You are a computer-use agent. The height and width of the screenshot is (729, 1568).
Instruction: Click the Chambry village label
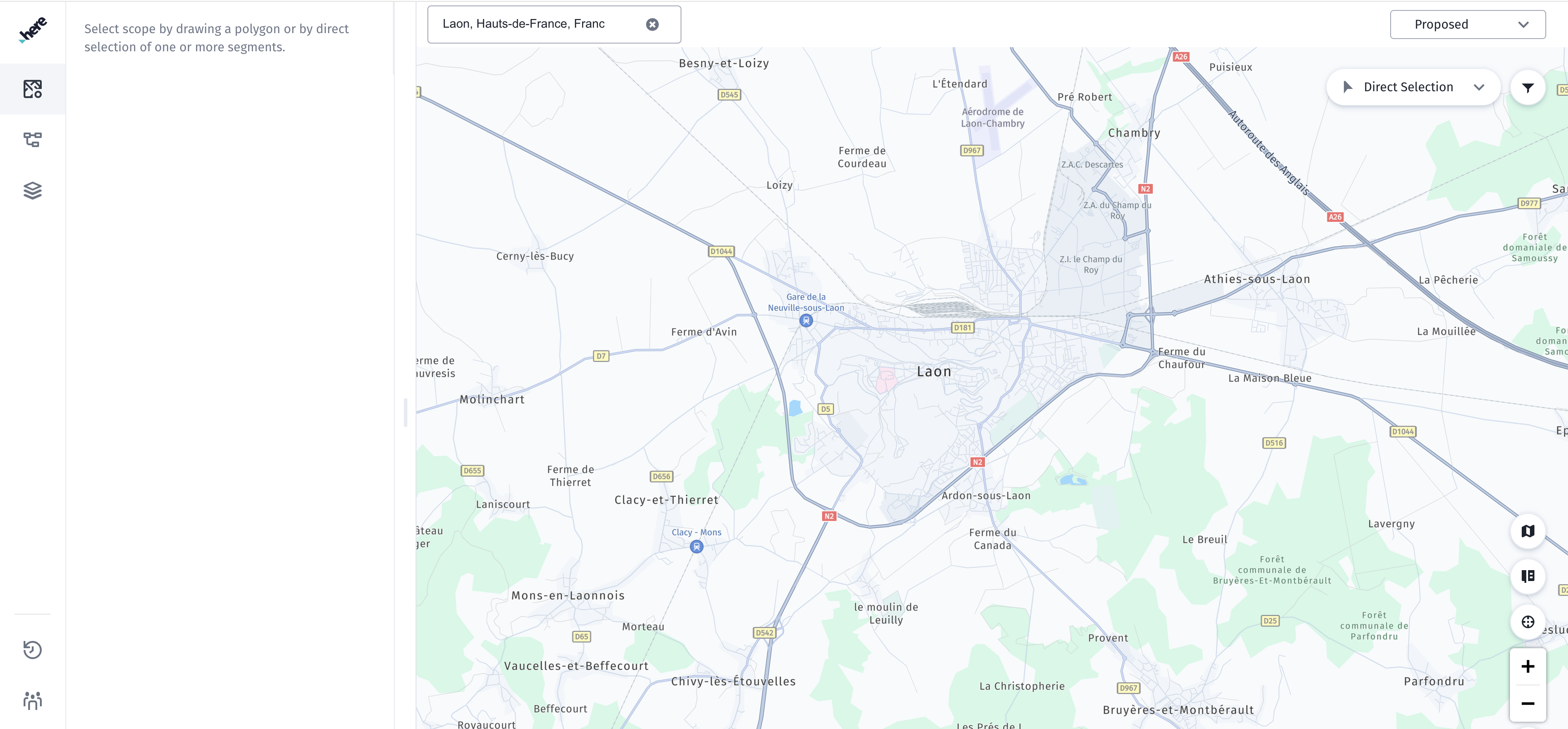pyautogui.click(x=1134, y=133)
